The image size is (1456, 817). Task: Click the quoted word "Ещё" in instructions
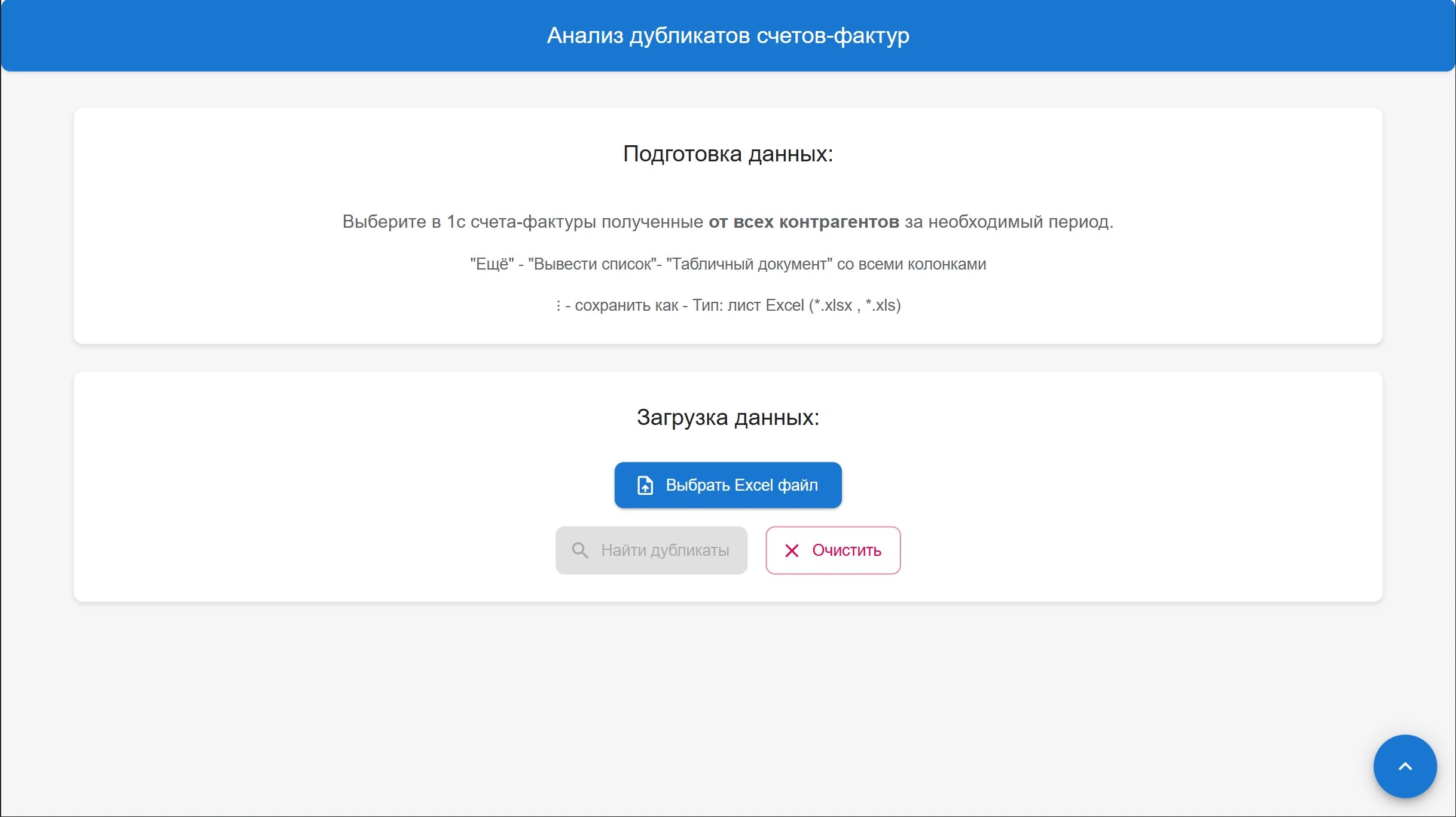coord(492,264)
